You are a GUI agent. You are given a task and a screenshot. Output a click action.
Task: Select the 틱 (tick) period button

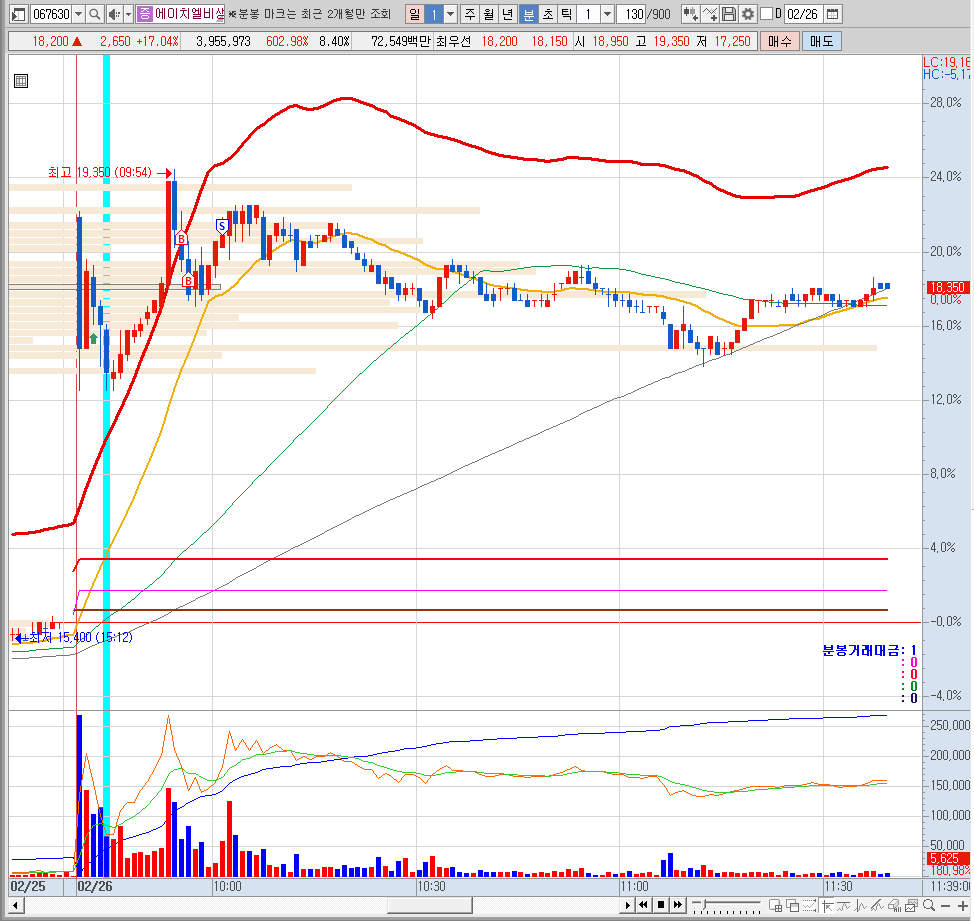(x=567, y=14)
